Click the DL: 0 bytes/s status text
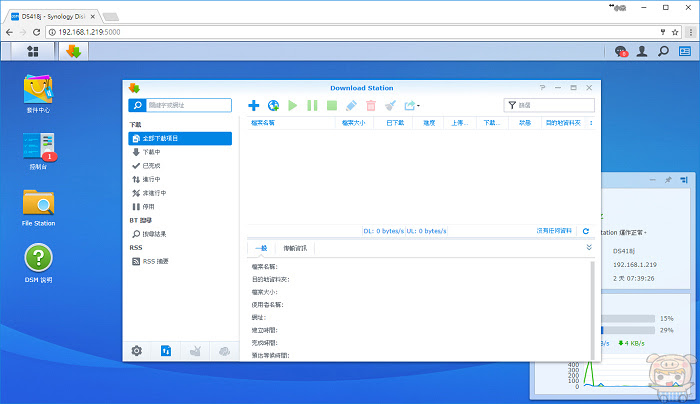Screen dimensions: 700x404 pyautogui.click(x=383, y=231)
